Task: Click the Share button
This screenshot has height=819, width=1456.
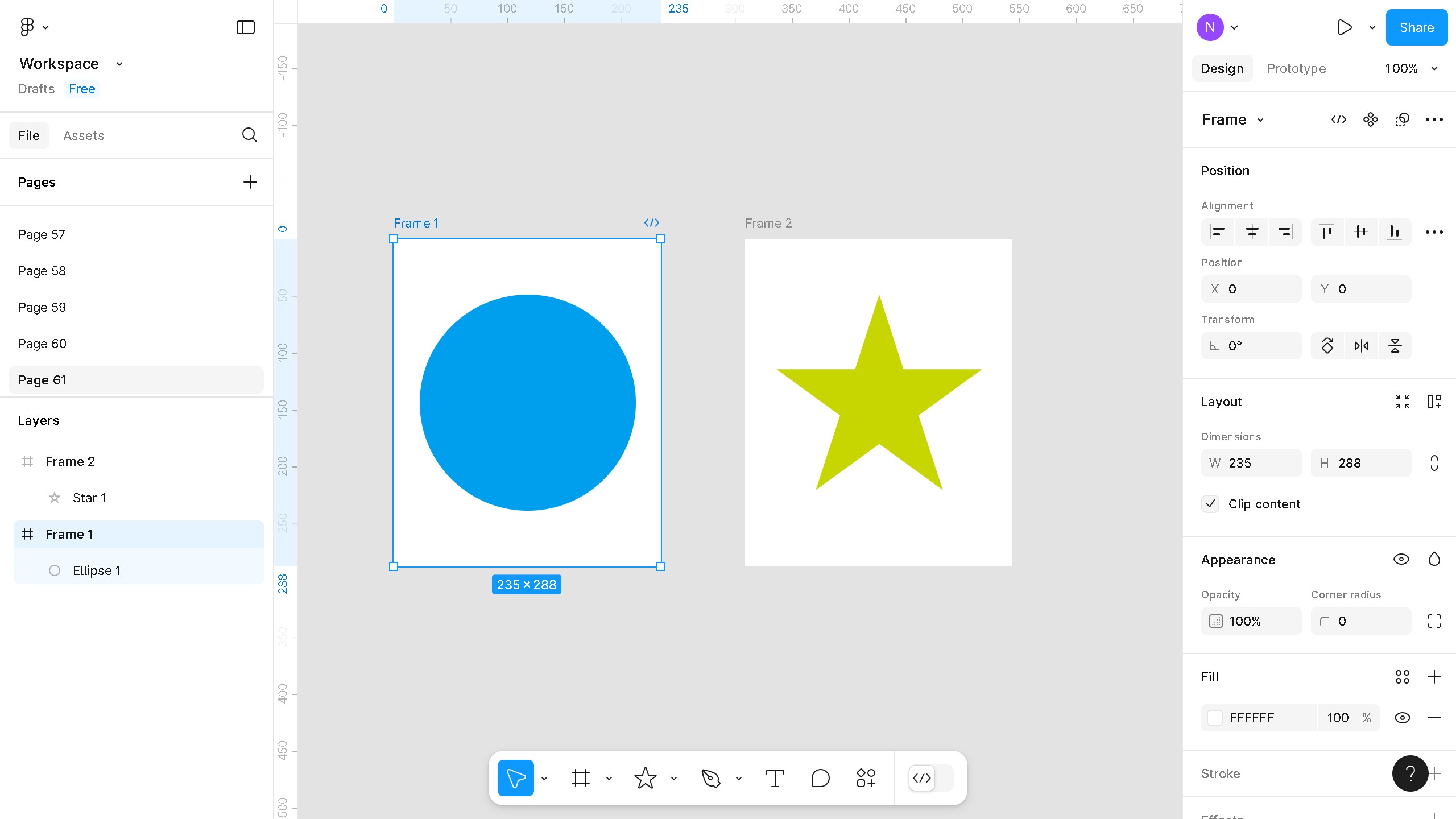Action: pos(1416,27)
